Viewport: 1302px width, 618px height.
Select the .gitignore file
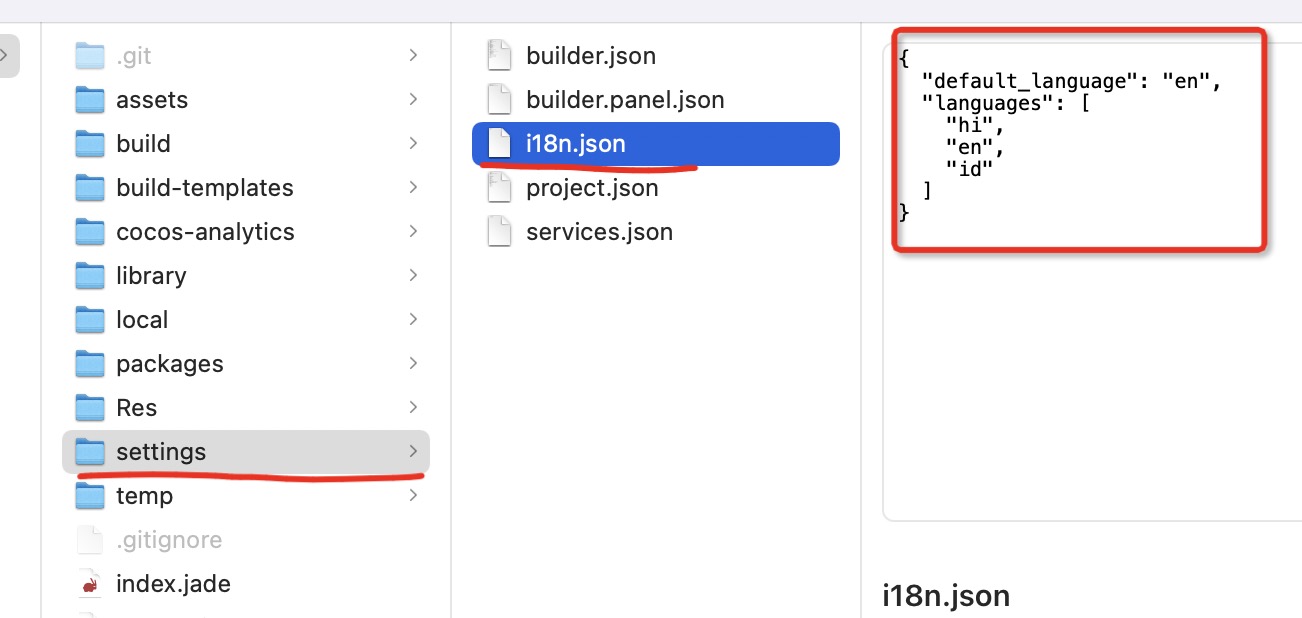click(169, 540)
